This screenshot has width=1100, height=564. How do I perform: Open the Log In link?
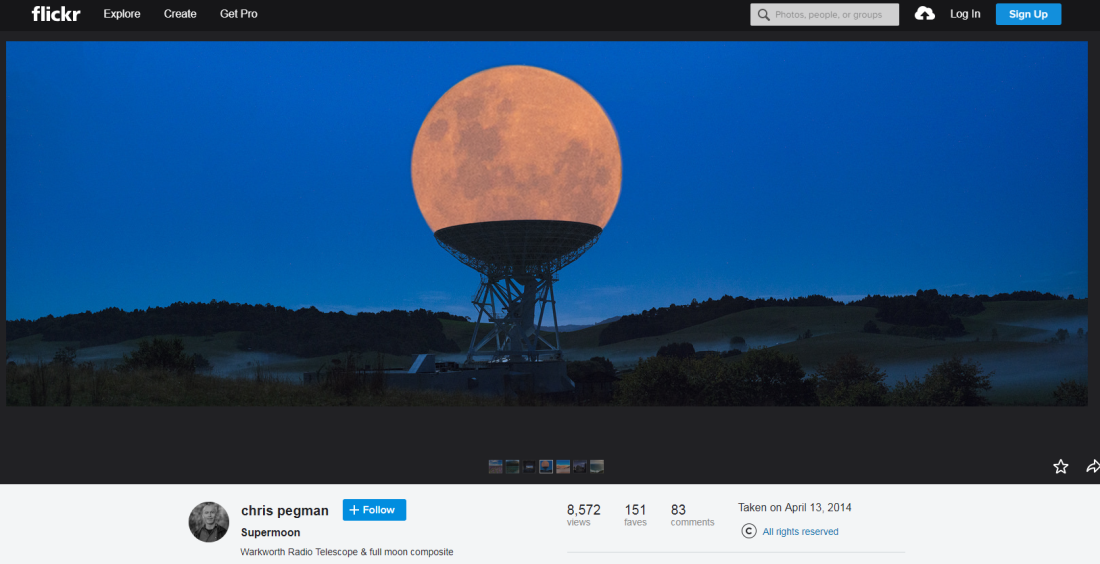(x=965, y=14)
